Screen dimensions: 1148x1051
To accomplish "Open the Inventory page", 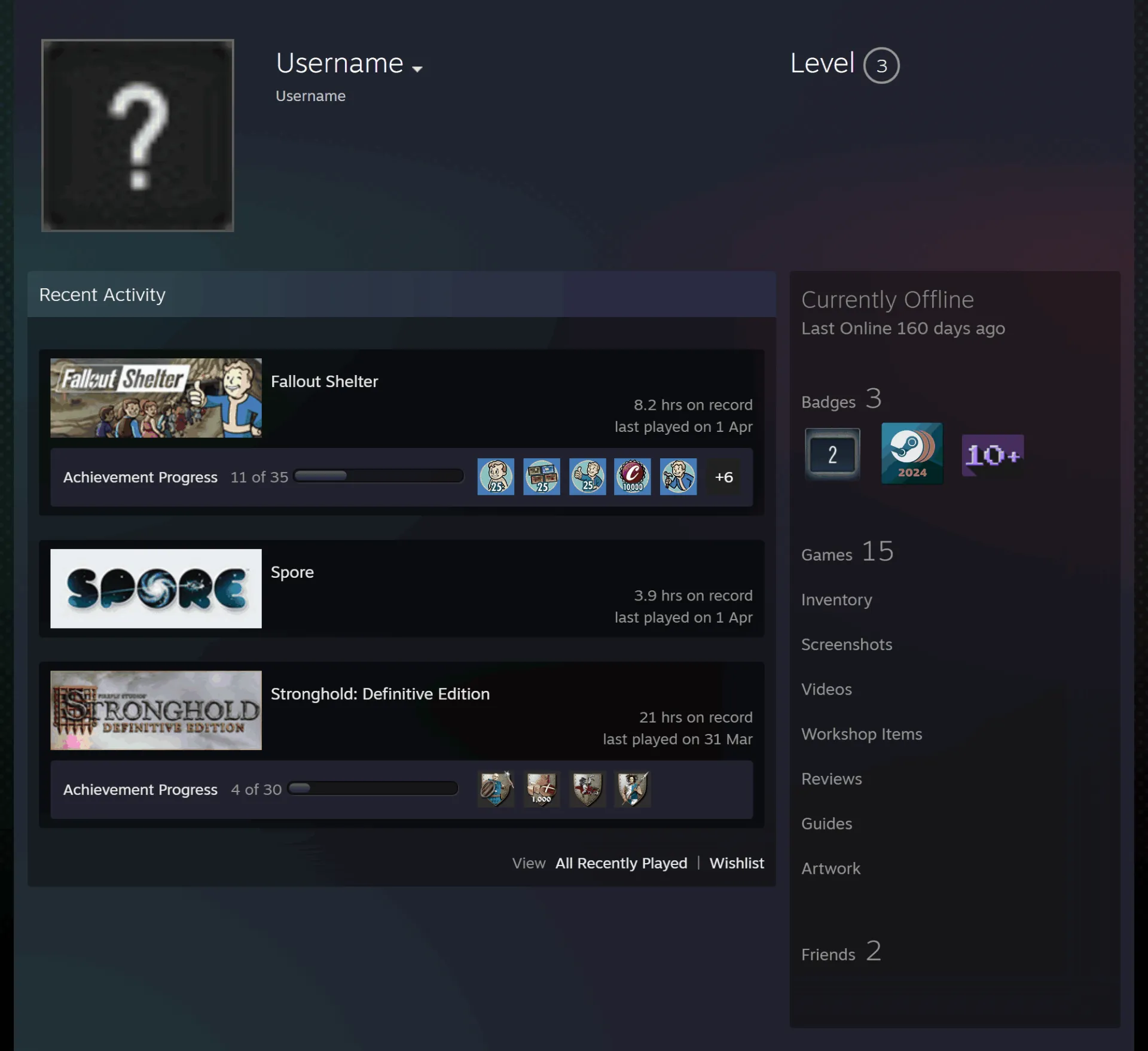I will point(836,600).
